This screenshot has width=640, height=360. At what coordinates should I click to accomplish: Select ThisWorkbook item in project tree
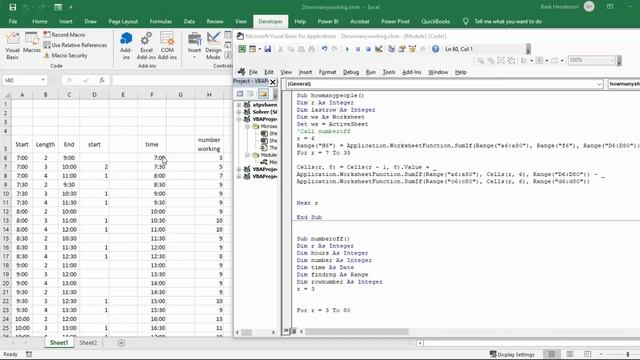coord(269,148)
